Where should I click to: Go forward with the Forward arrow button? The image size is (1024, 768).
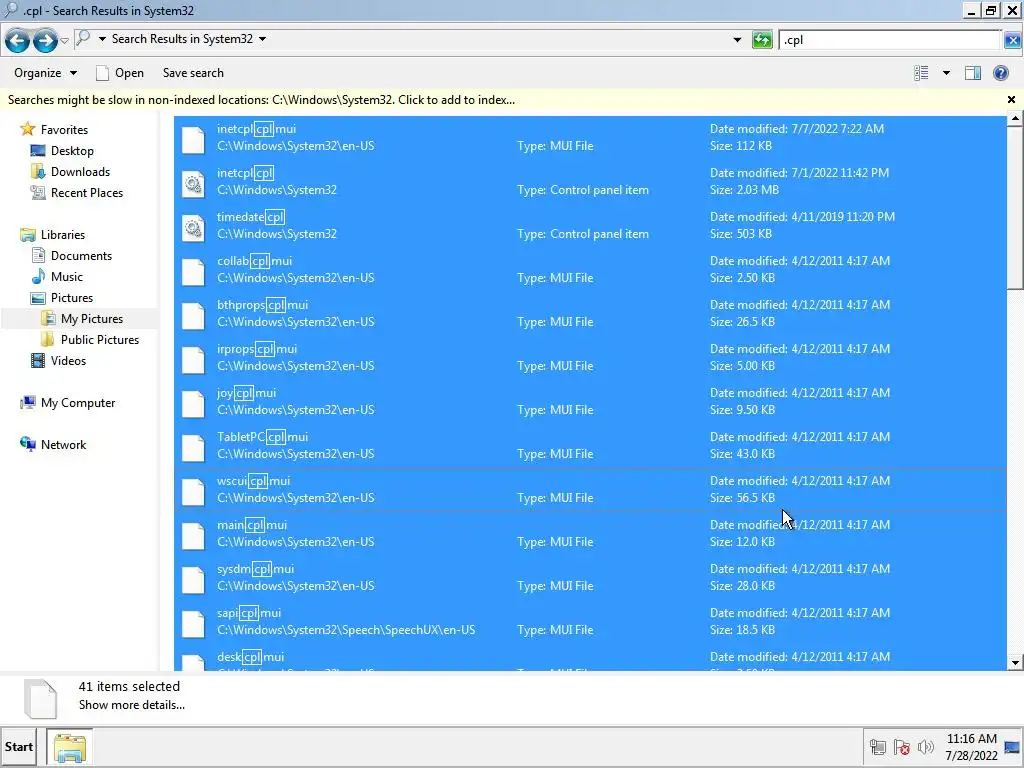44,40
